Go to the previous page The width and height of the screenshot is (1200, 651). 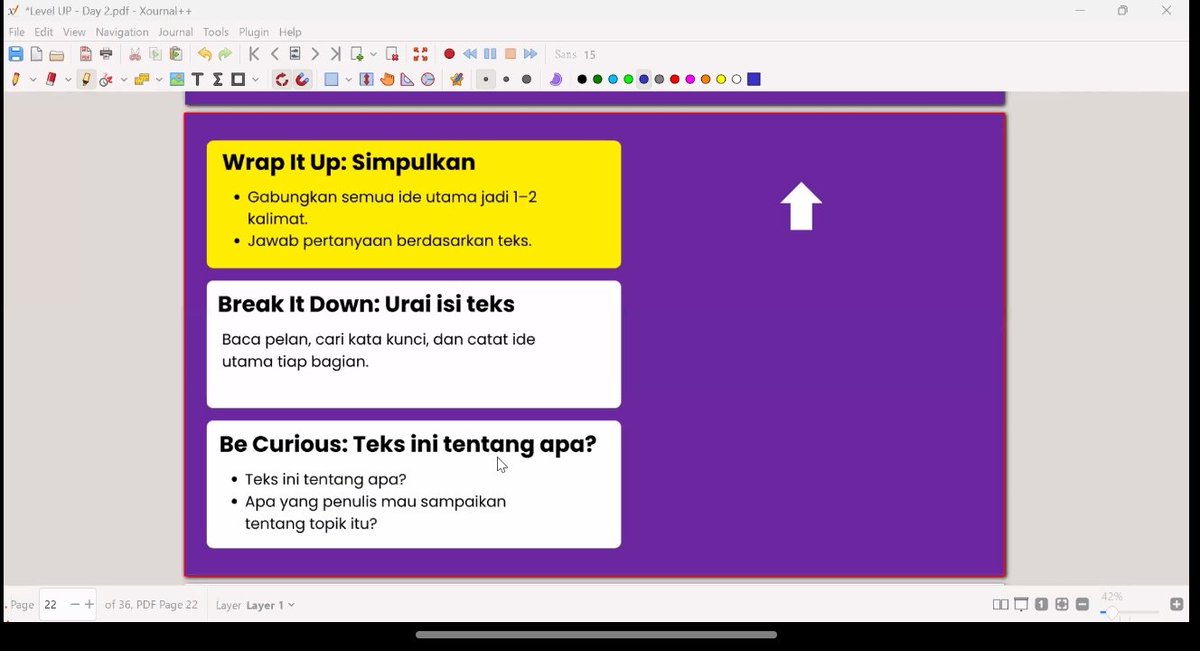coord(274,54)
